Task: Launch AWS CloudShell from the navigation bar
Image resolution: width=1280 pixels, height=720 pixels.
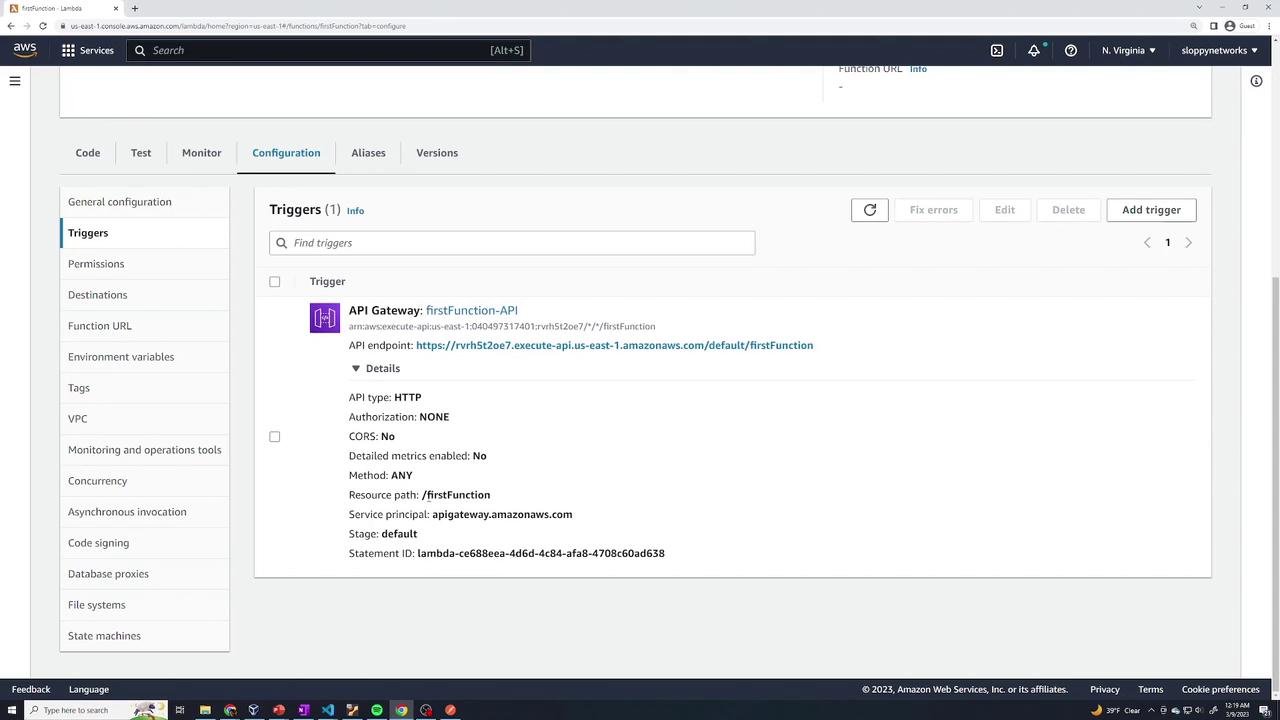Action: pos(997,50)
